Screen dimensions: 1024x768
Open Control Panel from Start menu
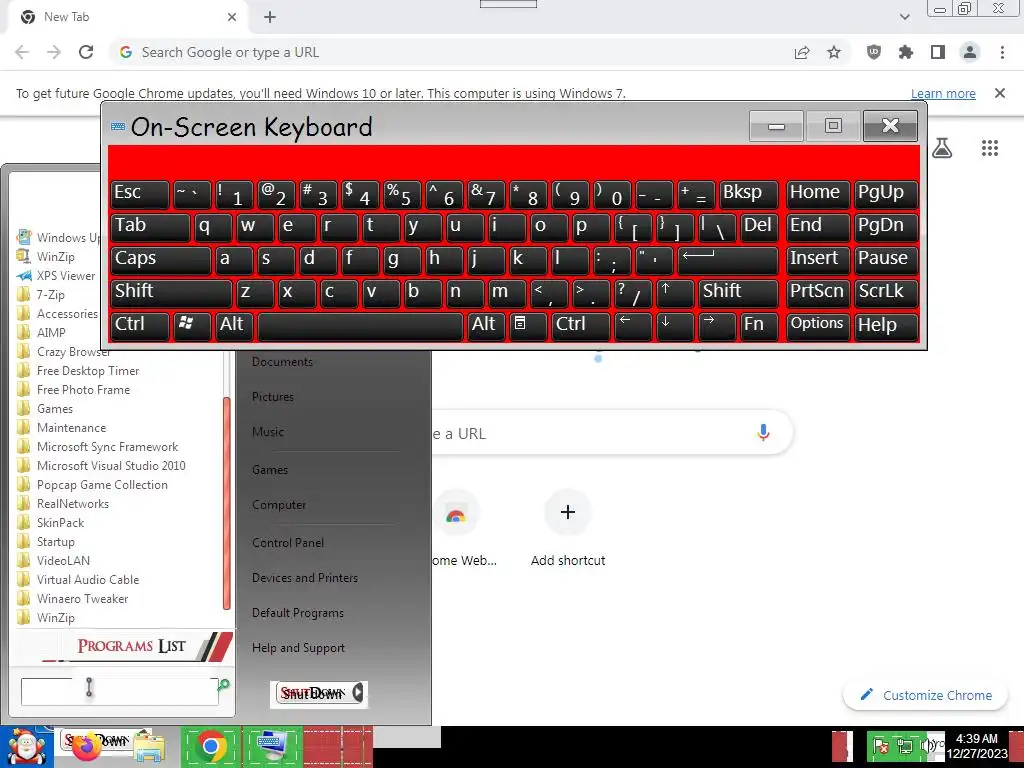pyautogui.click(x=288, y=543)
